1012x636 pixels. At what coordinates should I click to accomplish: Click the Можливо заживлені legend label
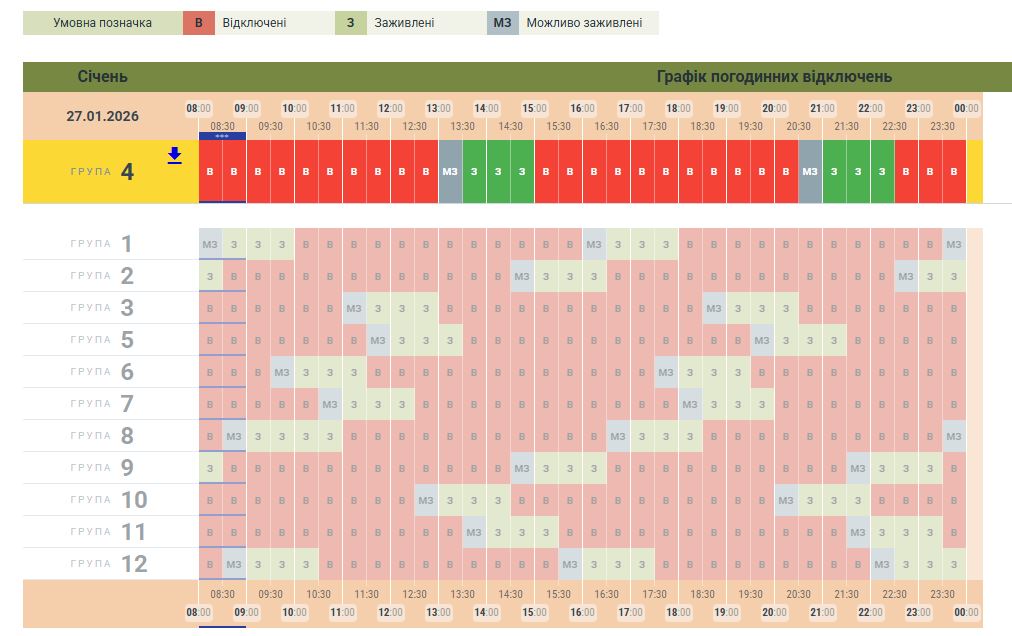coord(584,23)
